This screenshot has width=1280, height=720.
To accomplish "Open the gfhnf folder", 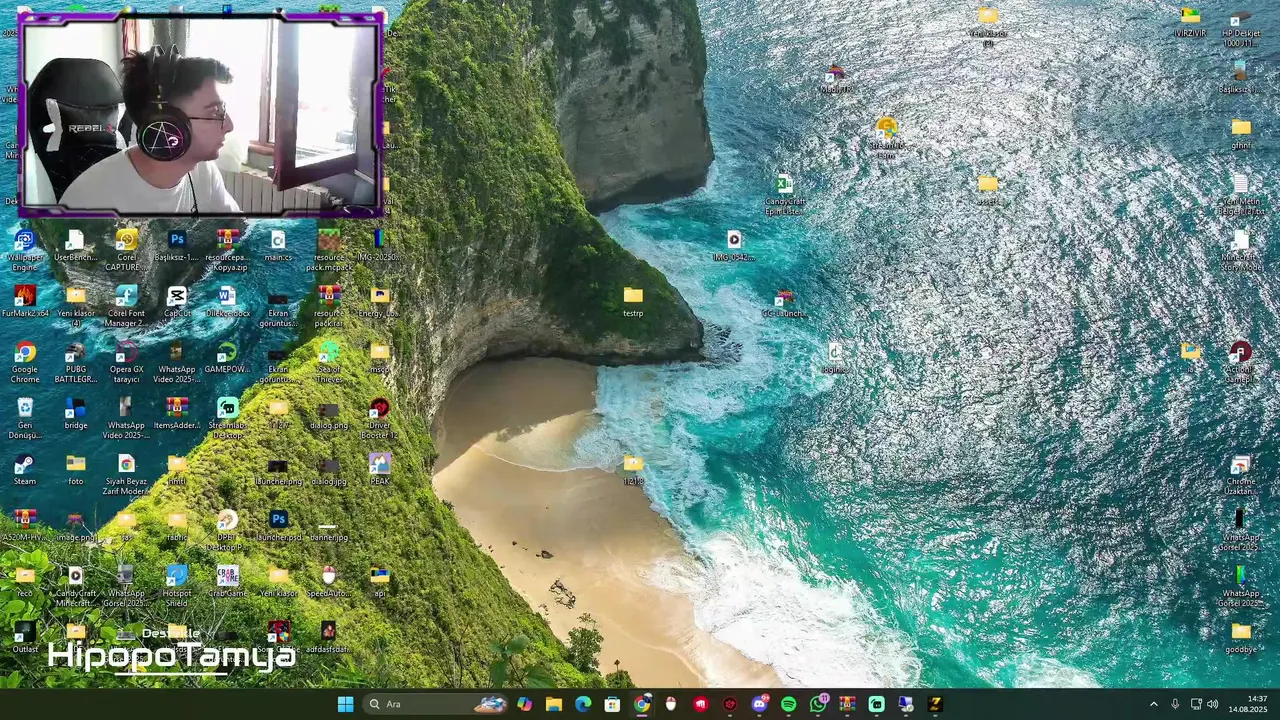I will (1241, 134).
